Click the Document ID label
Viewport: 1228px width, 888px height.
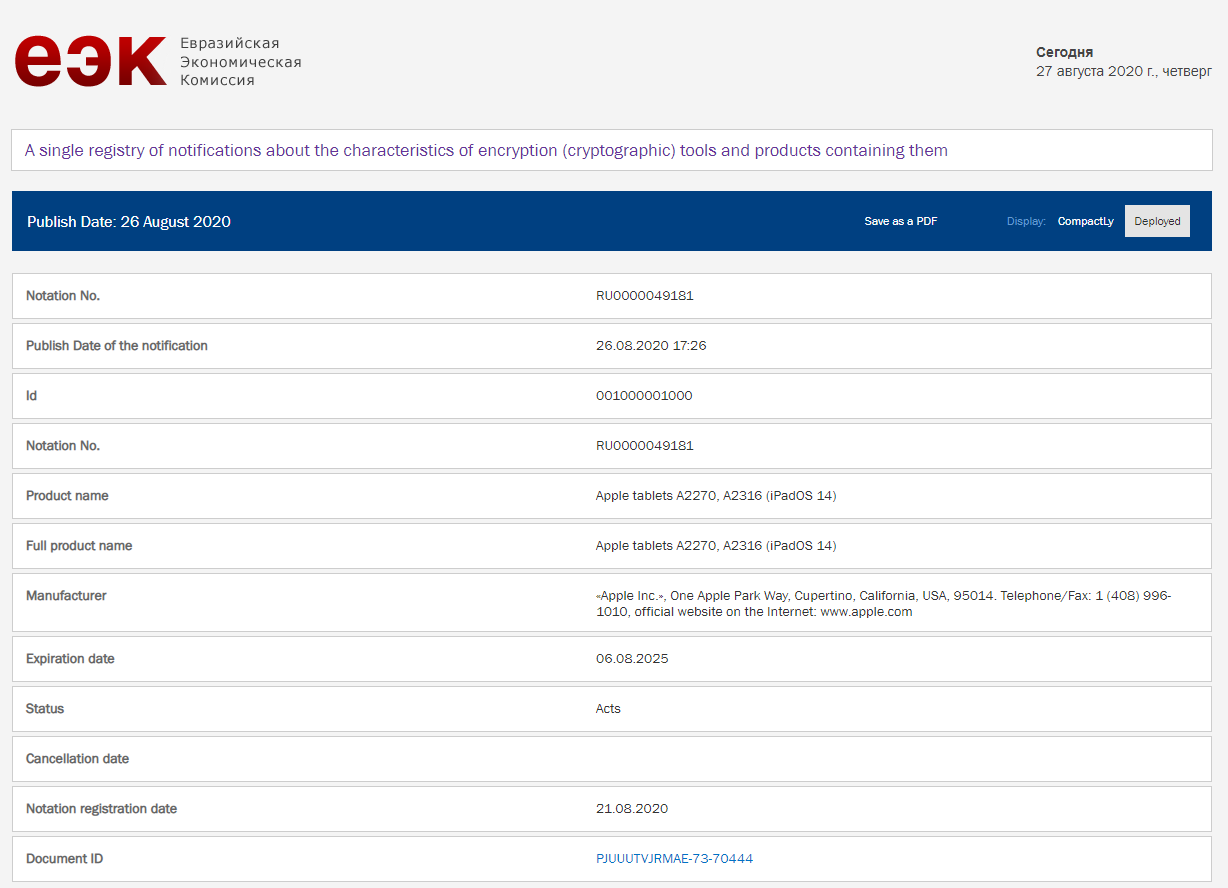click(64, 859)
